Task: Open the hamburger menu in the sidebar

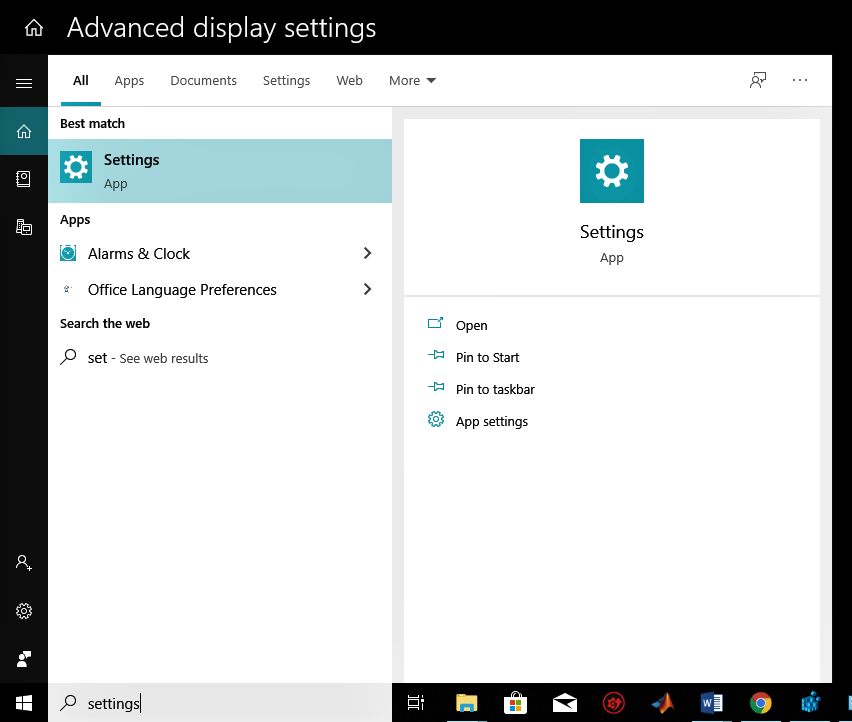Action: pos(24,83)
